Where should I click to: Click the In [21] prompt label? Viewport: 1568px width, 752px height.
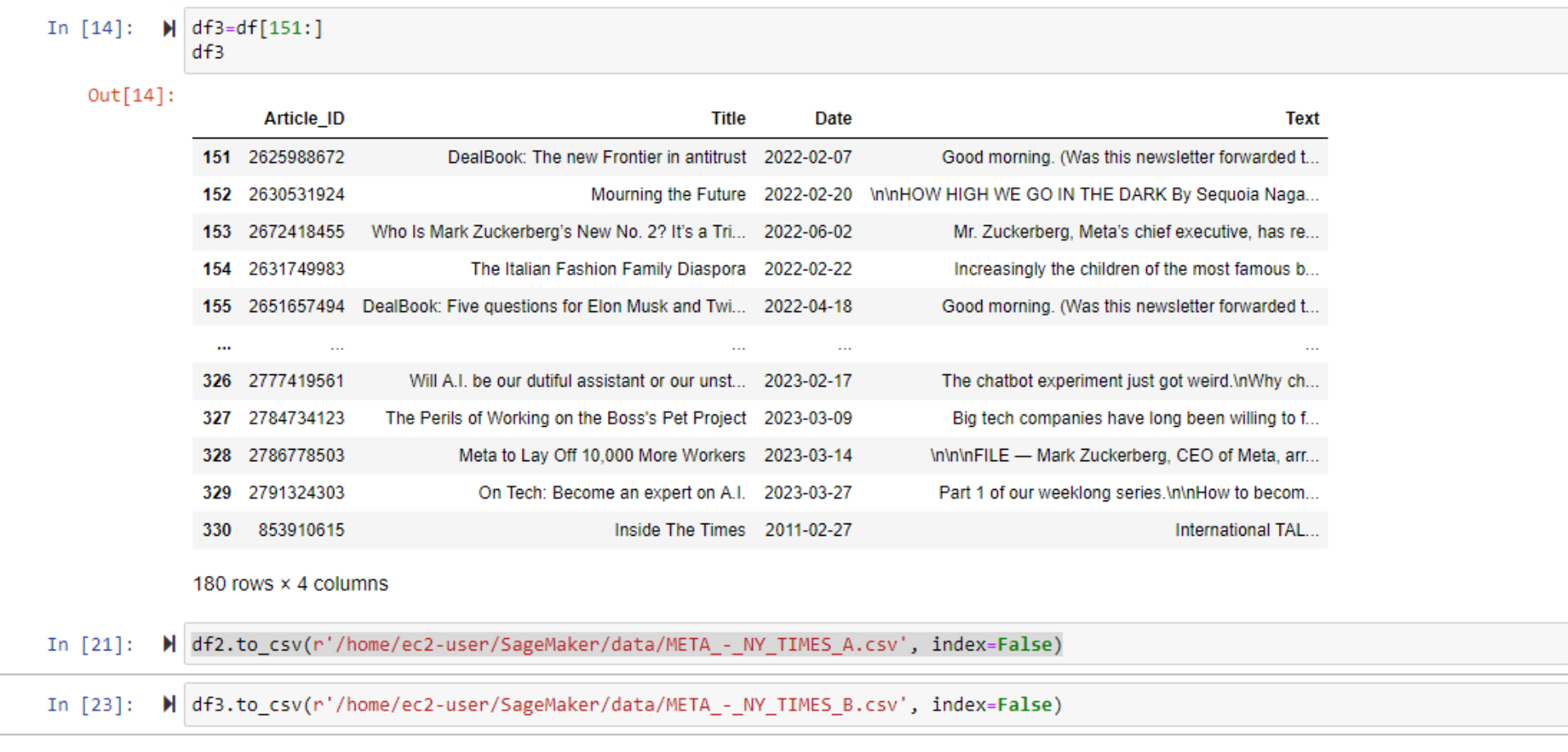(x=90, y=645)
